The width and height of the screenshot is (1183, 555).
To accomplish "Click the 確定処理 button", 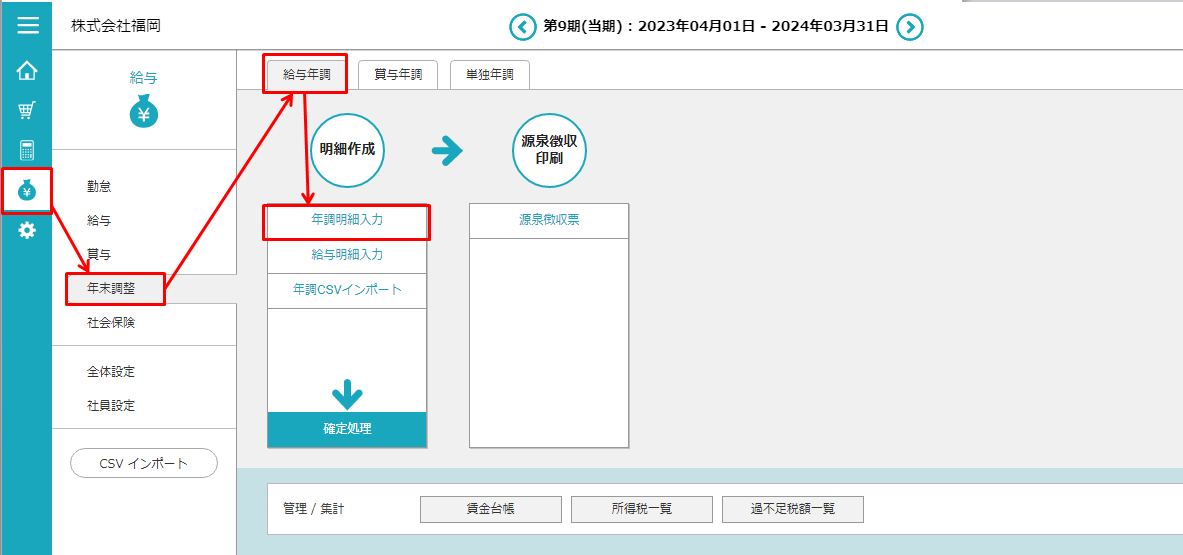I will click(x=347, y=429).
